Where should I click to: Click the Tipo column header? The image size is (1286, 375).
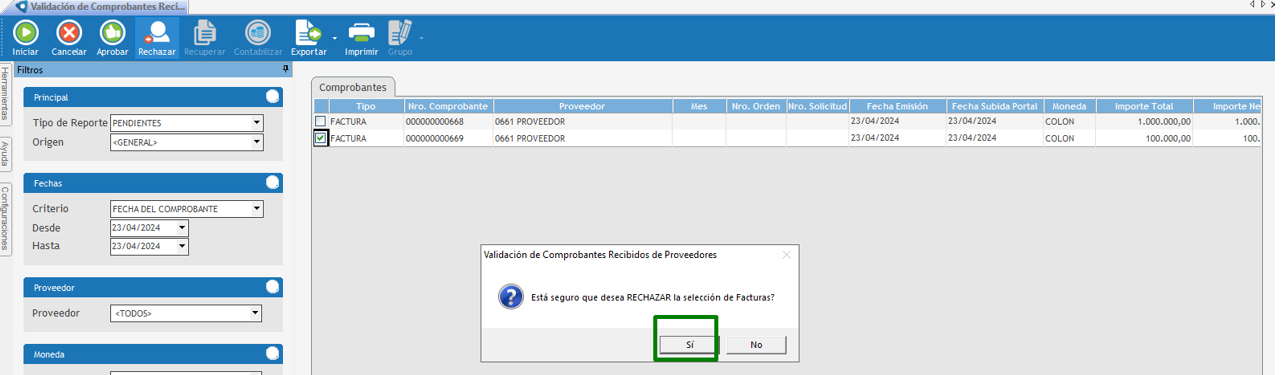[x=366, y=106]
